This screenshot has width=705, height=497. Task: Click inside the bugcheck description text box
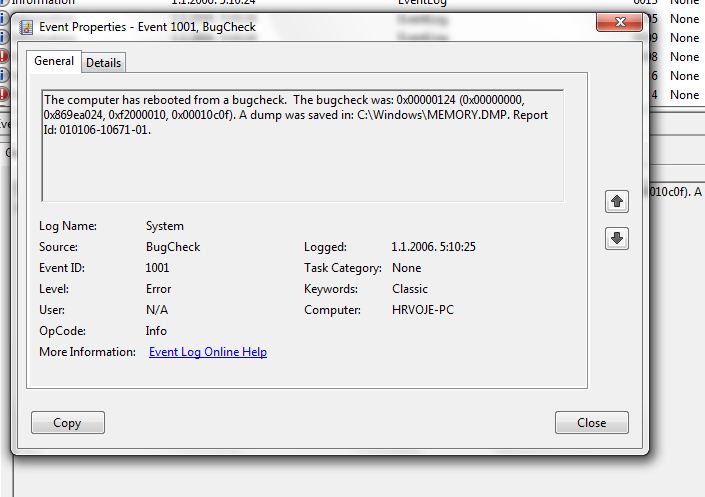pos(303,146)
